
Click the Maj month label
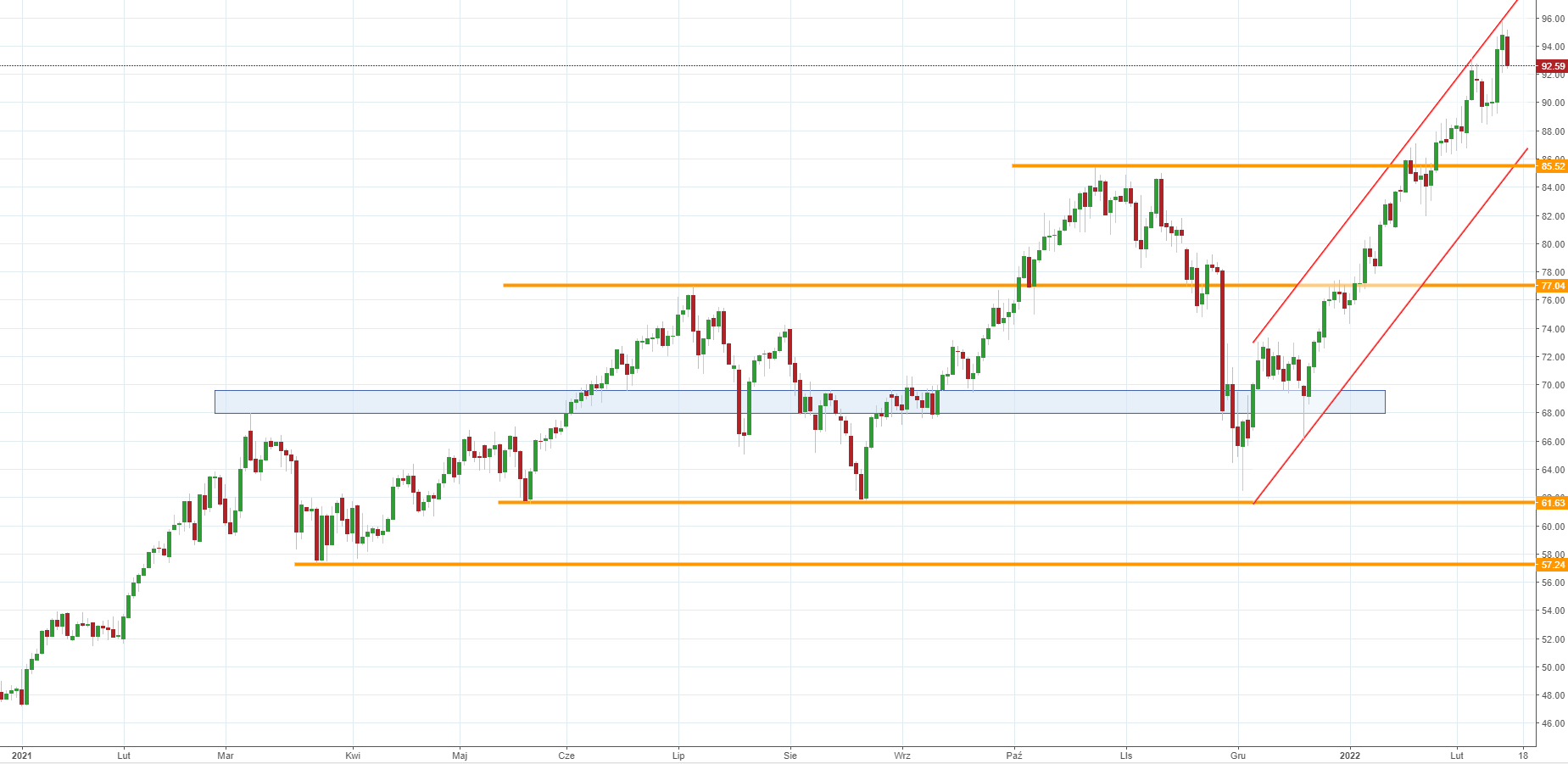(460, 755)
